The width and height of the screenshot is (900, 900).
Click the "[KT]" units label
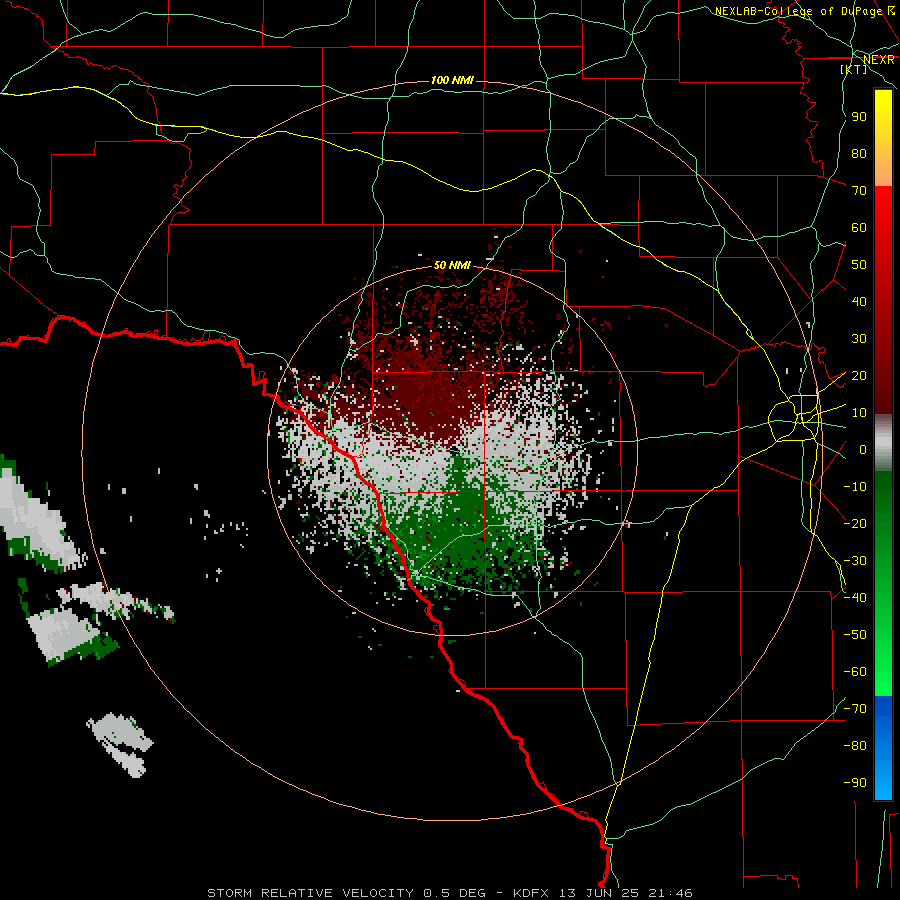coord(854,69)
